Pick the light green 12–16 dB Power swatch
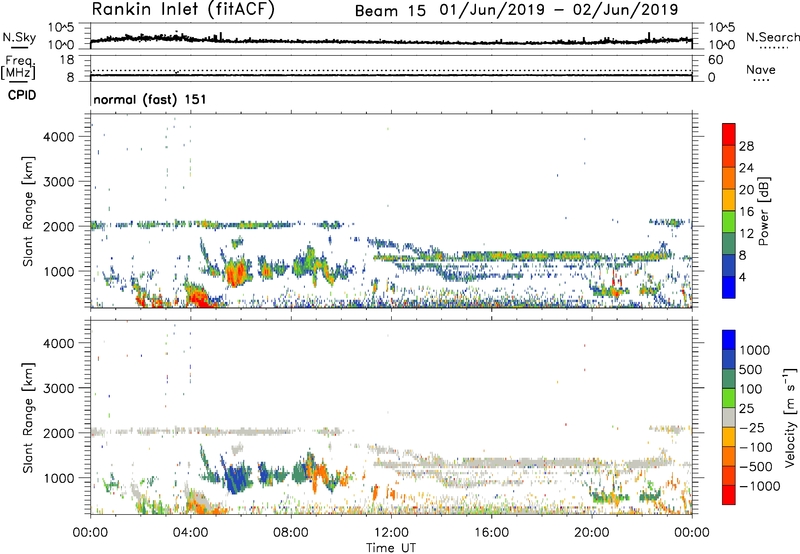Image resolution: width=800 pixels, height=554 pixels. (x=729, y=221)
